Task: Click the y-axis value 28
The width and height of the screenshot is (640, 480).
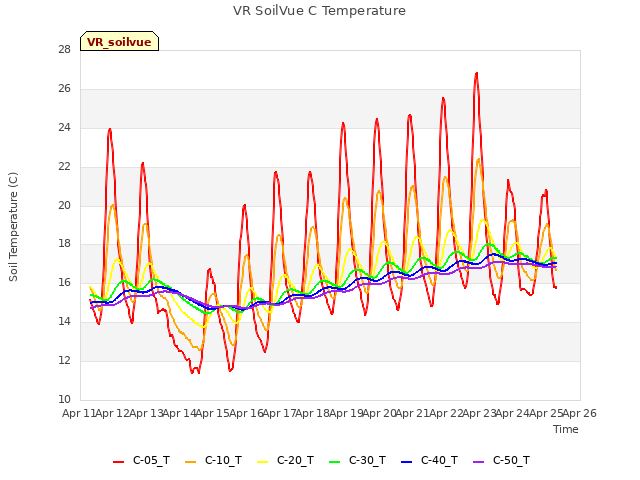Action: (64, 49)
